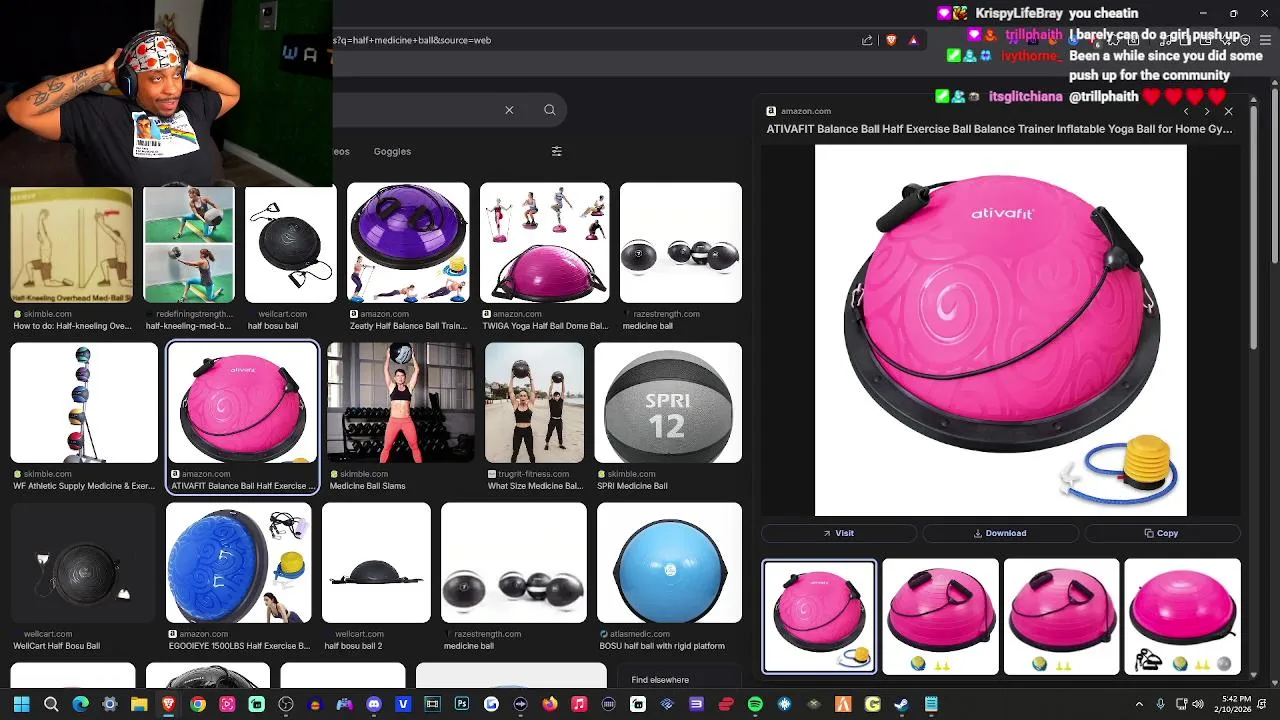
Task: Open the selected ATIVAFIT pink ball grid result
Action: [x=242, y=403]
